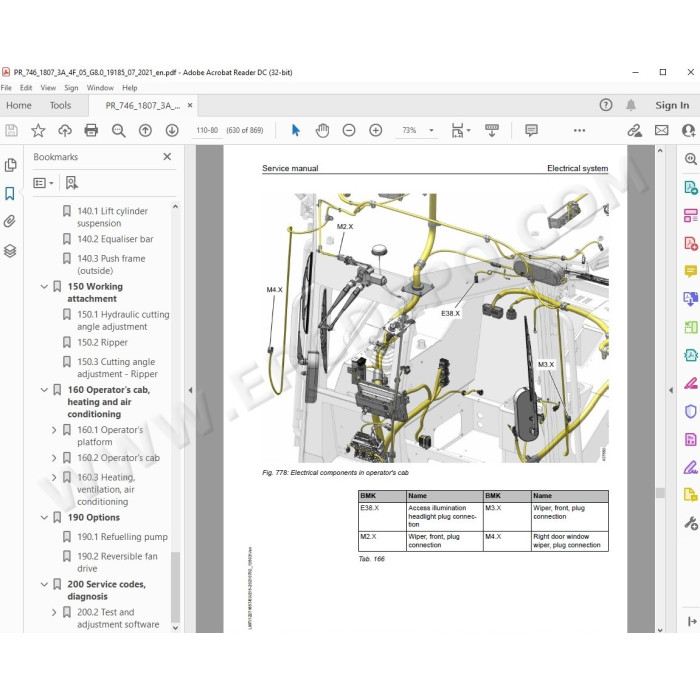Viewport: 700px width, 700px height.
Task: Open notifications bell icon
Action: [x=631, y=105]
